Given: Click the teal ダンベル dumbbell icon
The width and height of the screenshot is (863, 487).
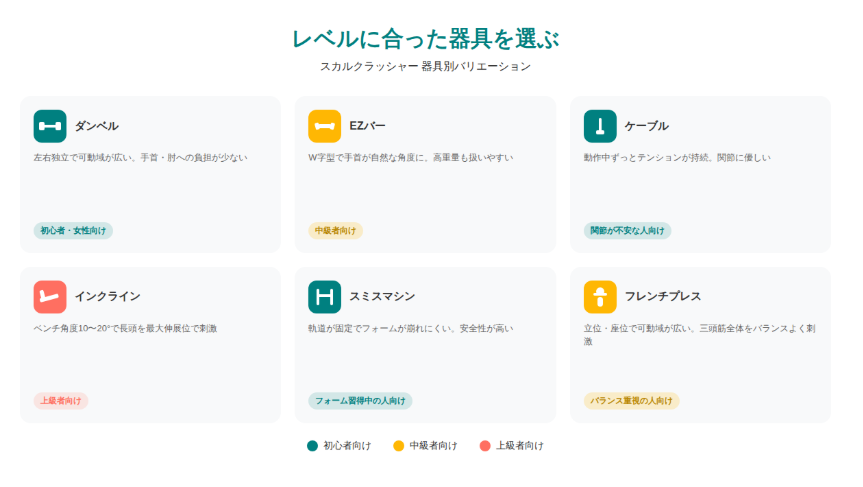Looking at the screenshot, I should pyautogui.click(x=50, y=126).
